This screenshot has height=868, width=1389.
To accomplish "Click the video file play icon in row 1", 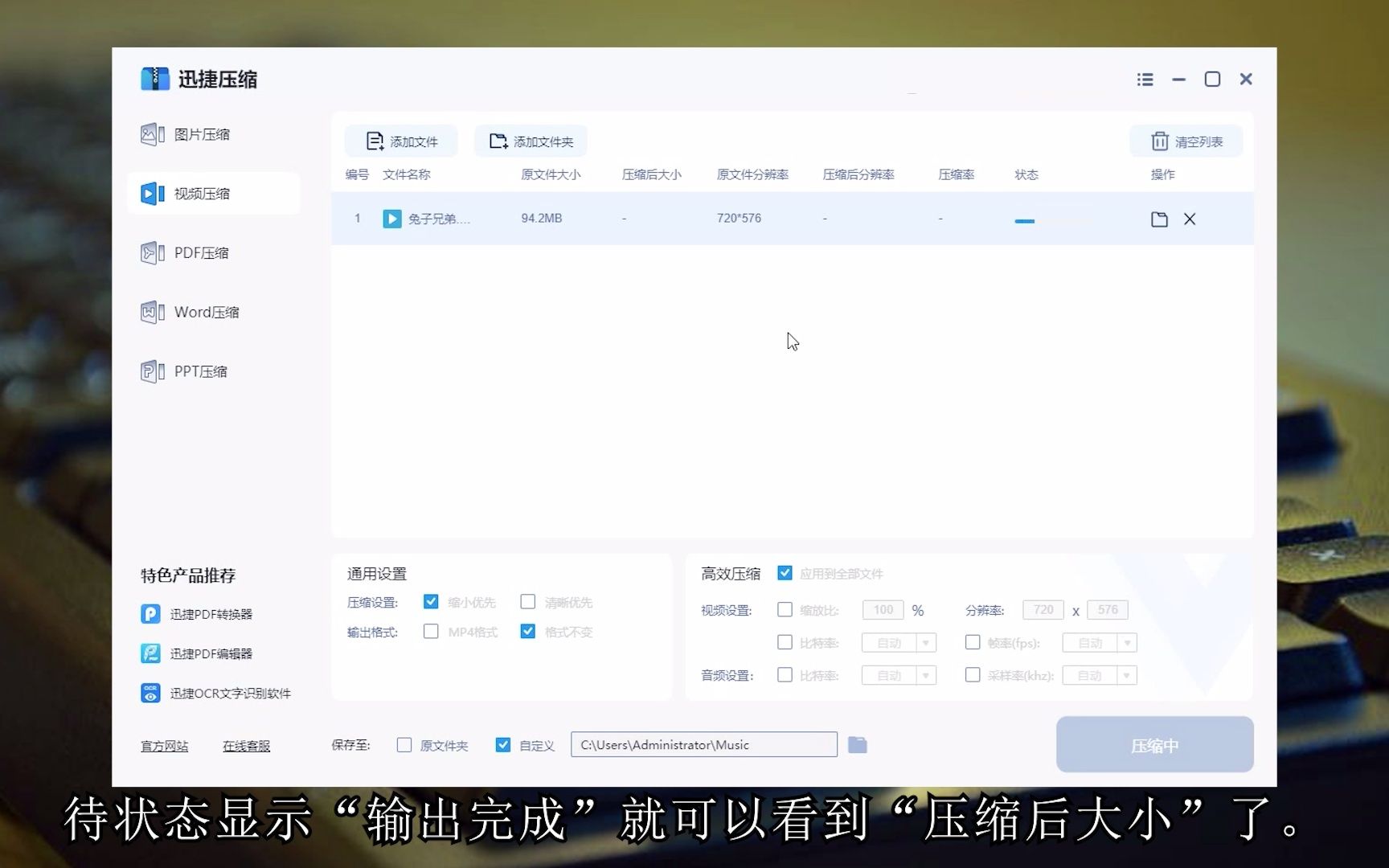I will click(392, 219).
